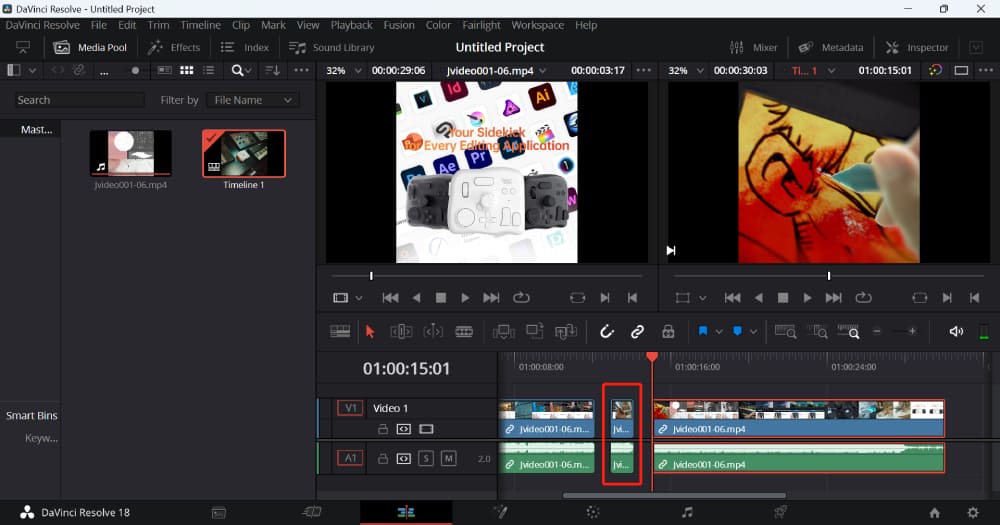1000x525 pixels.
Task: Show the Mixer panel
Action: pyautogui.click(x=753, y=47)
